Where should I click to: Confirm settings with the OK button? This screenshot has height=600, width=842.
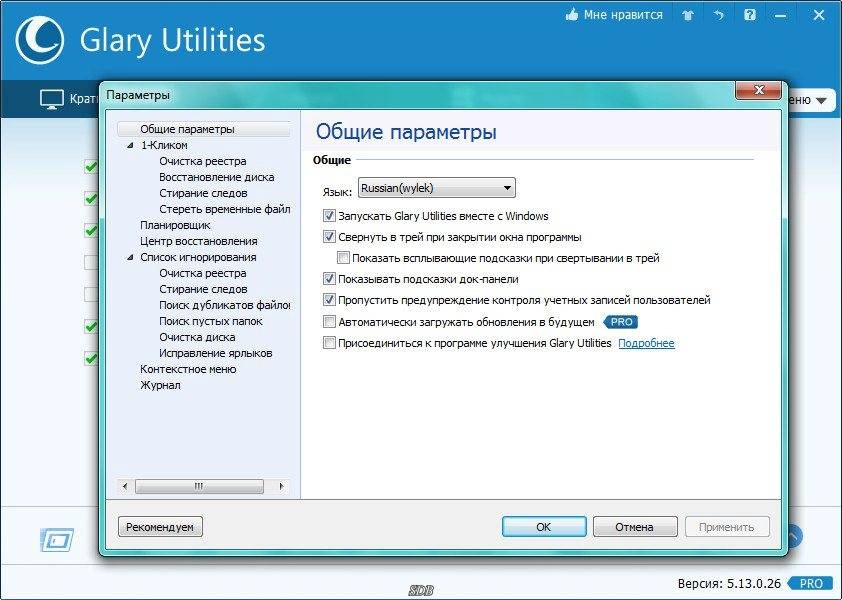click(x=544, y=527)
